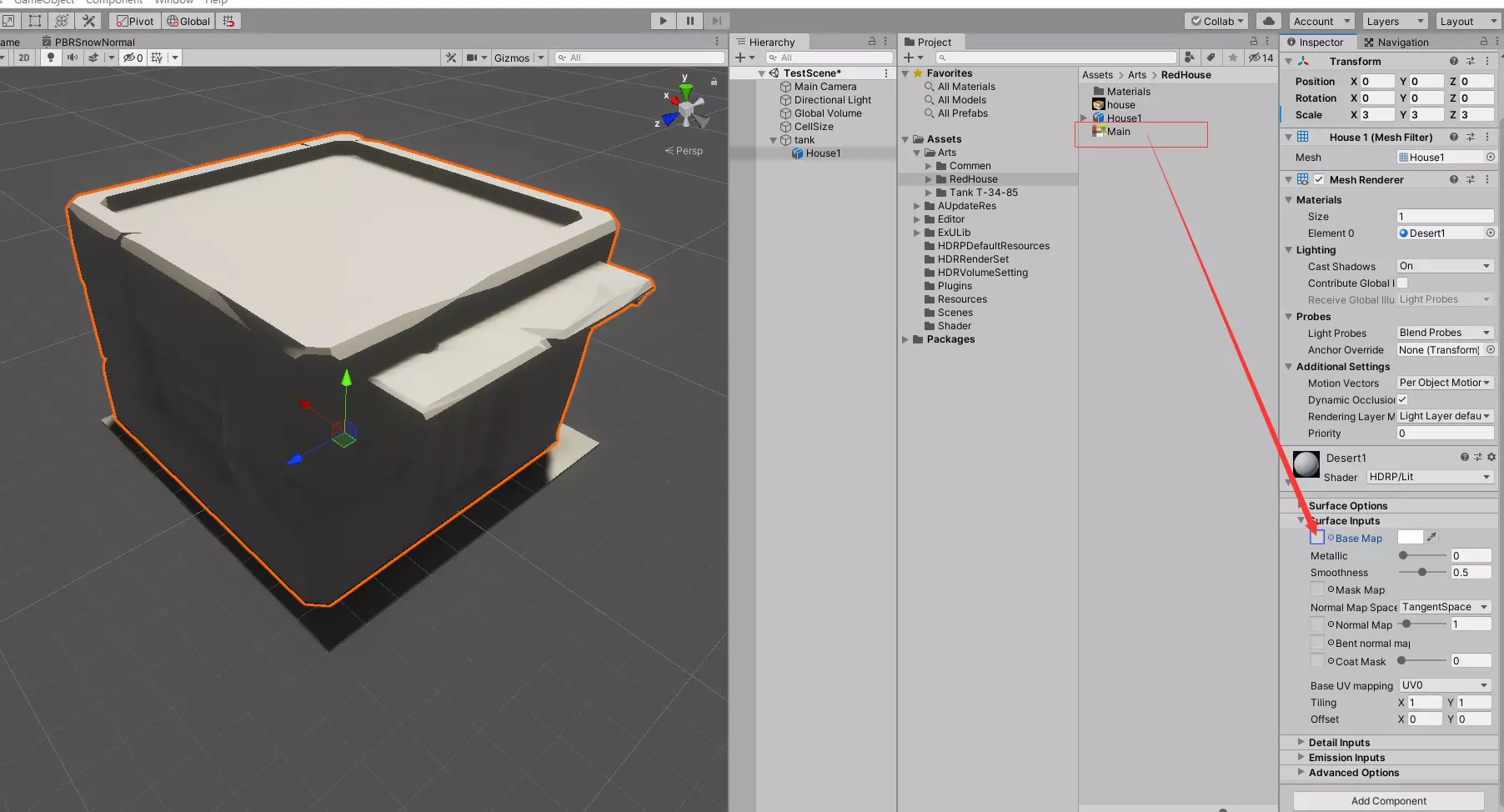Open the Layout menu in toolbar
The height and width of the screenshot is (812, 1504).
point(1465,21)
